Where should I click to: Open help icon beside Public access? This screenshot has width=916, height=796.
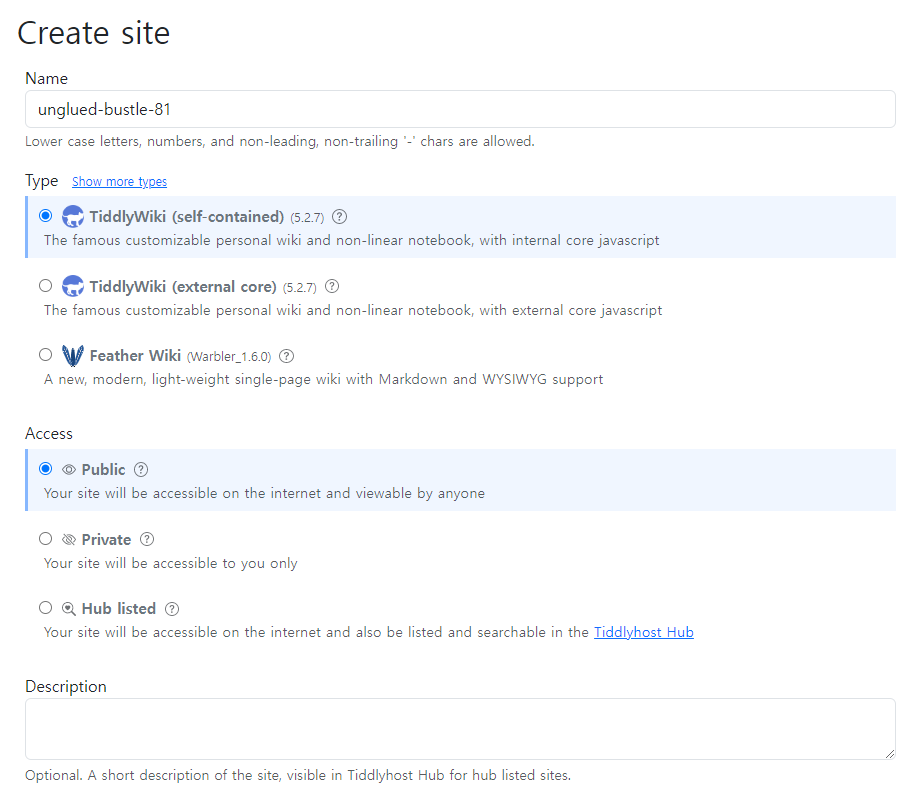[141, 470]
